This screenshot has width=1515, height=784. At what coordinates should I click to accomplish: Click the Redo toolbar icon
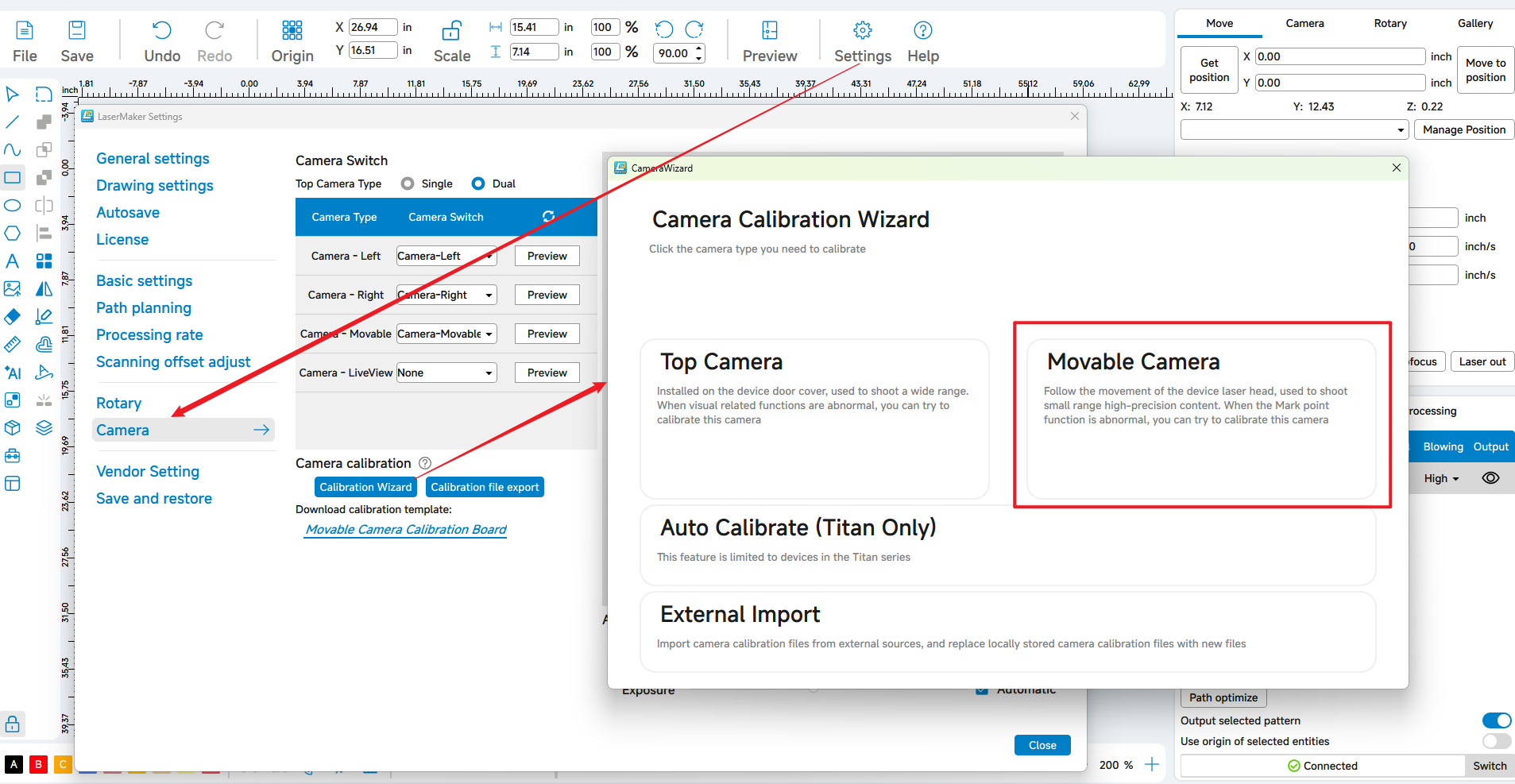(x=214, y=31)
